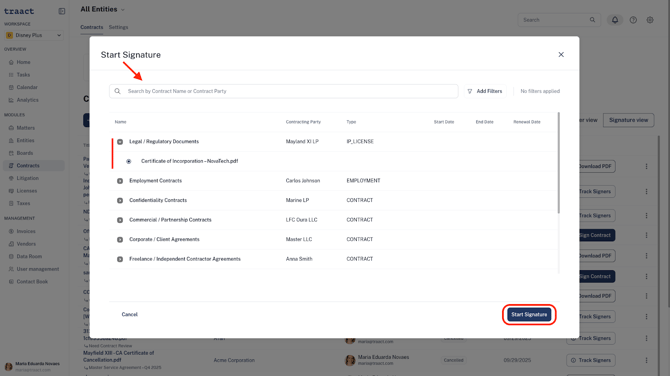670x376 pixels.
Task: Cancel the Start Signature dialog
Action: [x=129, y=314]
